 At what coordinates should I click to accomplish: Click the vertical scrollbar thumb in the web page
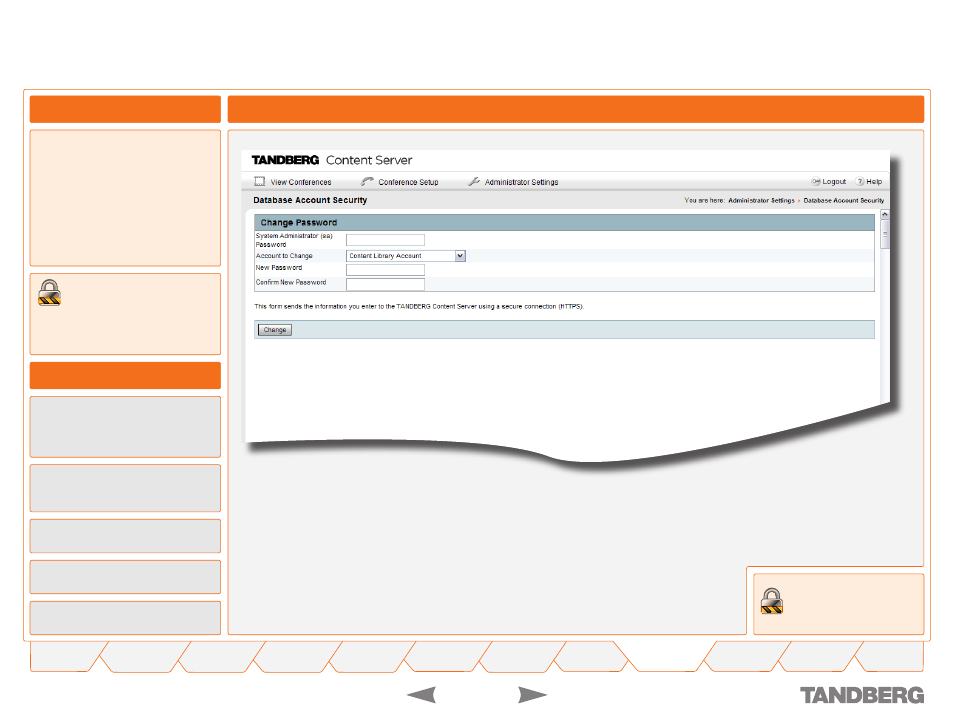tap(885, 234)
